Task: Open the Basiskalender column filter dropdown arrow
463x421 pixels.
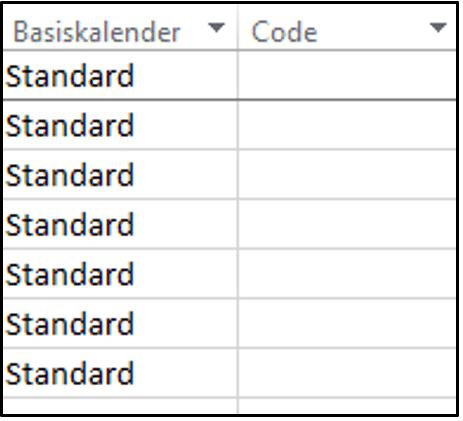Action: (216, 28)
